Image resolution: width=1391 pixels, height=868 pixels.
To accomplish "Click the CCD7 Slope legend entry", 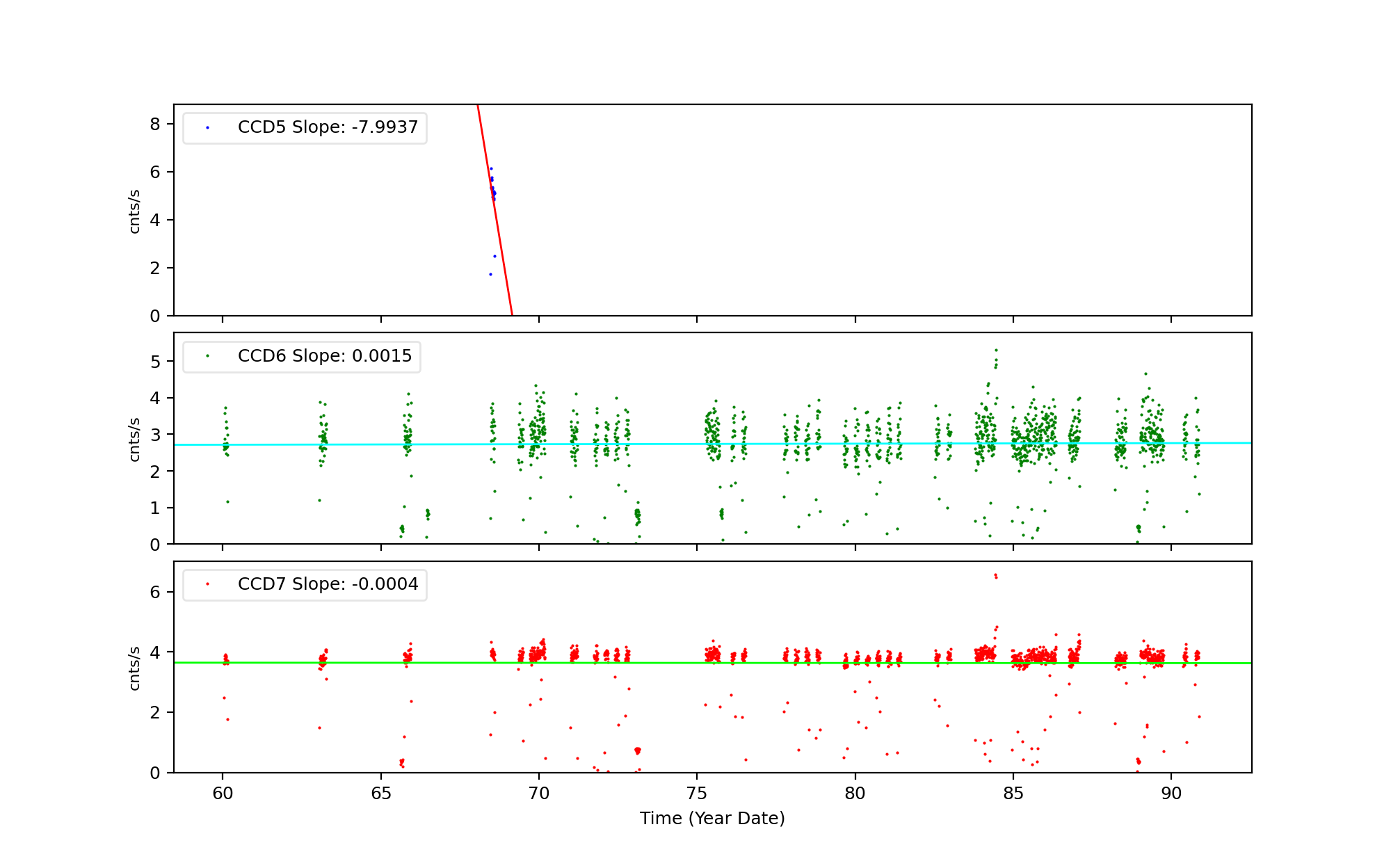I will [x=327, y=584].
